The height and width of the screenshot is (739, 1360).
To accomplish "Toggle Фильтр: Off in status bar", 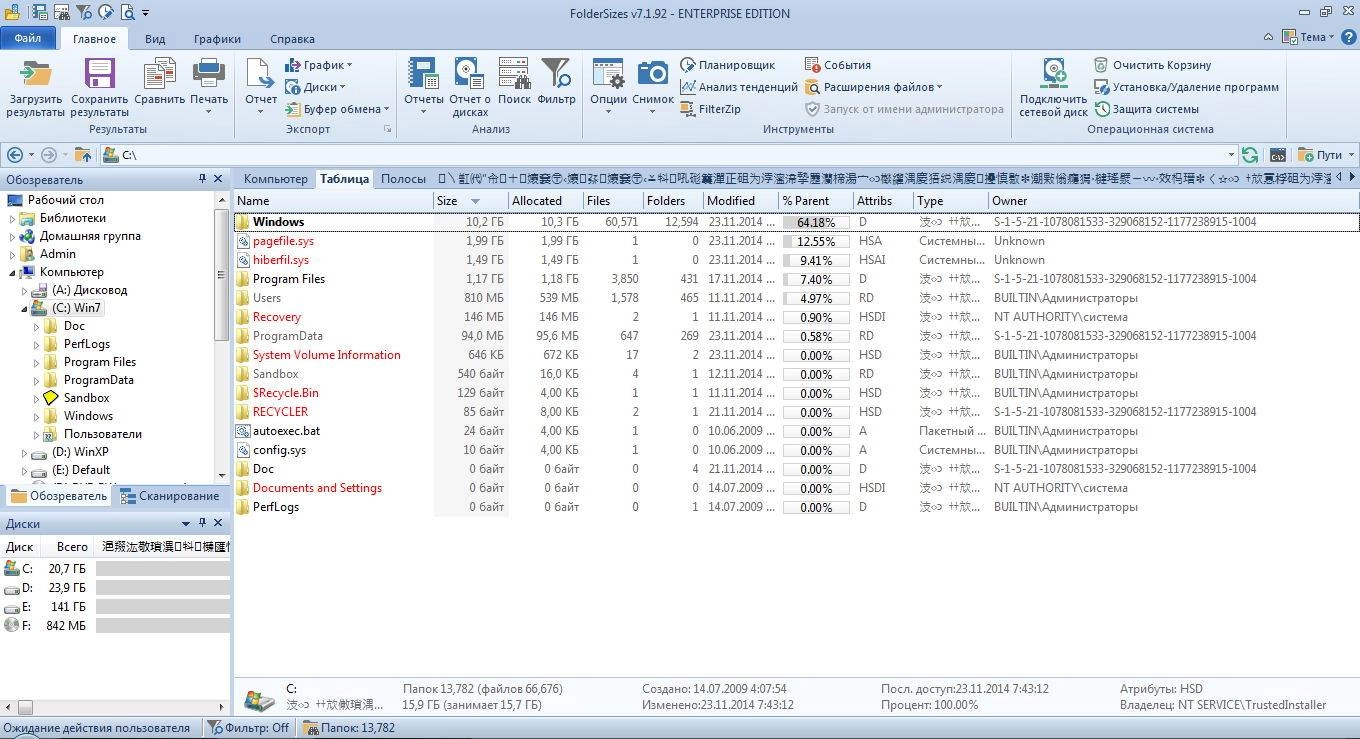I will (x=249, y=728).
